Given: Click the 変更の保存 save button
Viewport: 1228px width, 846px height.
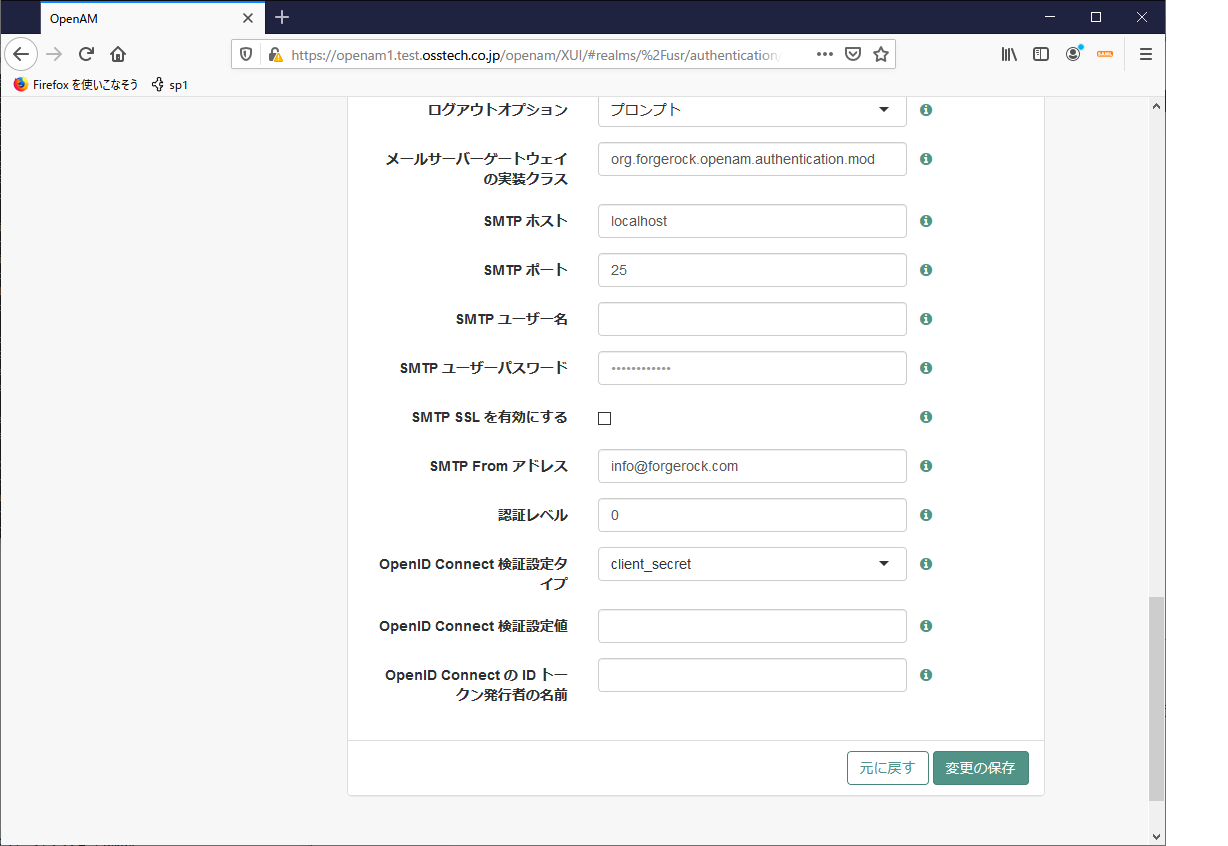Looking at the screenshot, I should tap(980, 768).
